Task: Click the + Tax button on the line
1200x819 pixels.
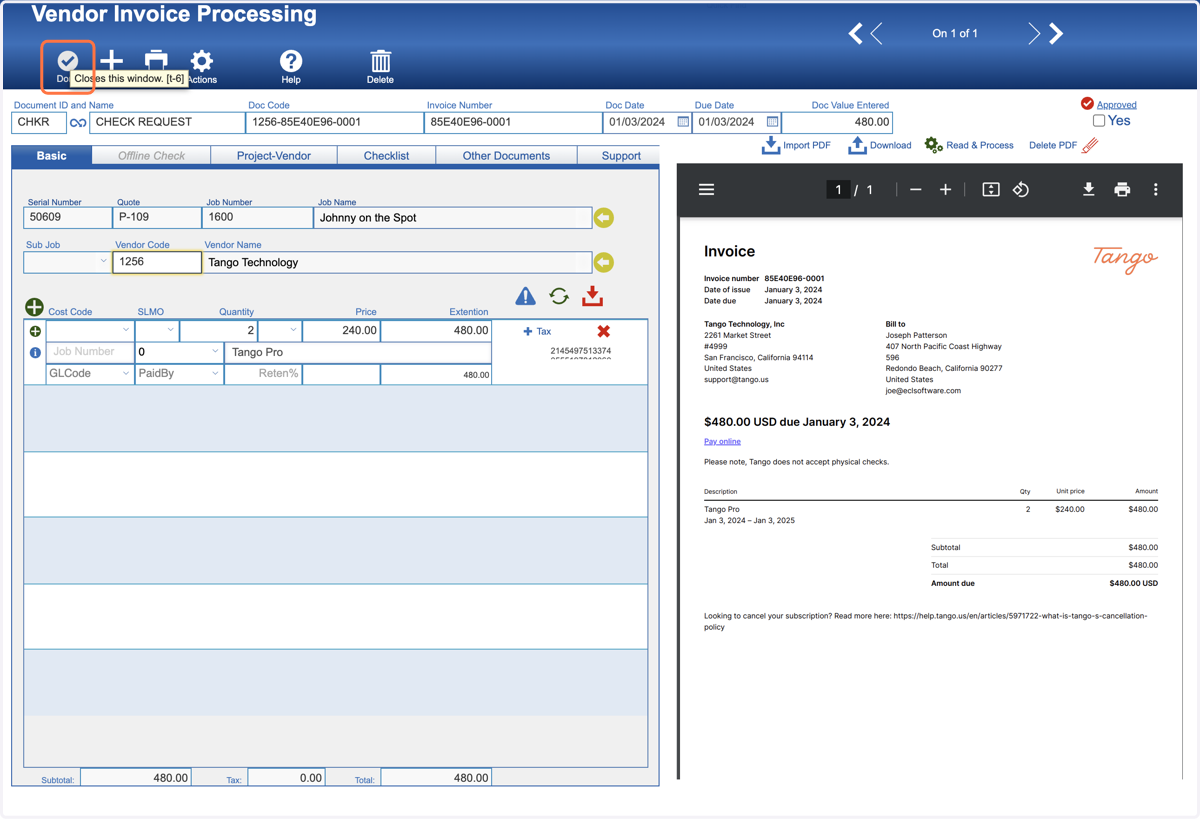Action: (x=537, y=331)
